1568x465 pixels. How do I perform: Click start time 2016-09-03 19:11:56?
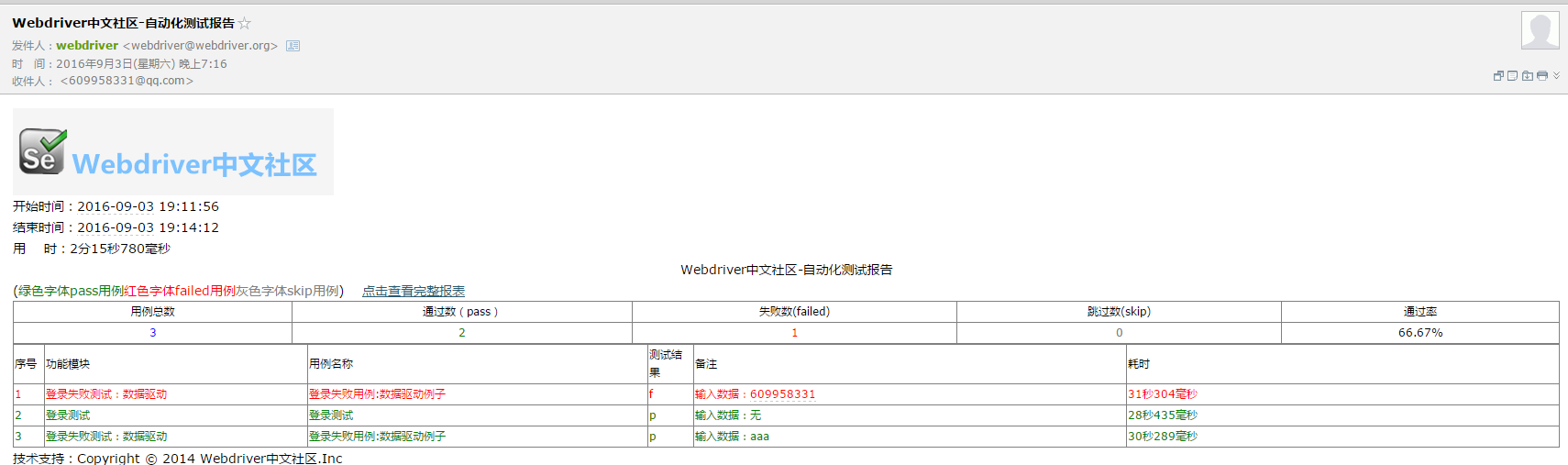pos(148,206)
